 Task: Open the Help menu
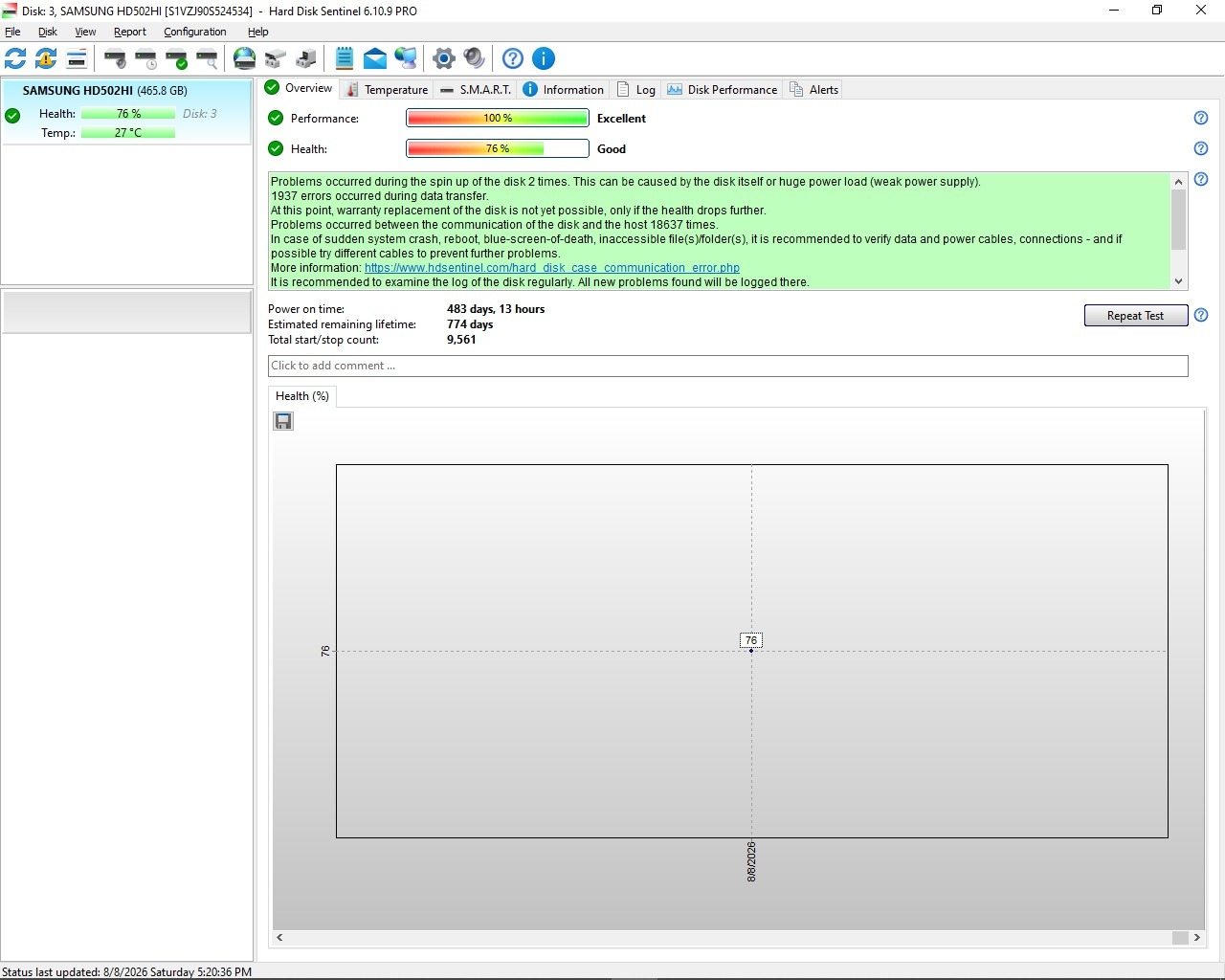(x=258, y=32)
